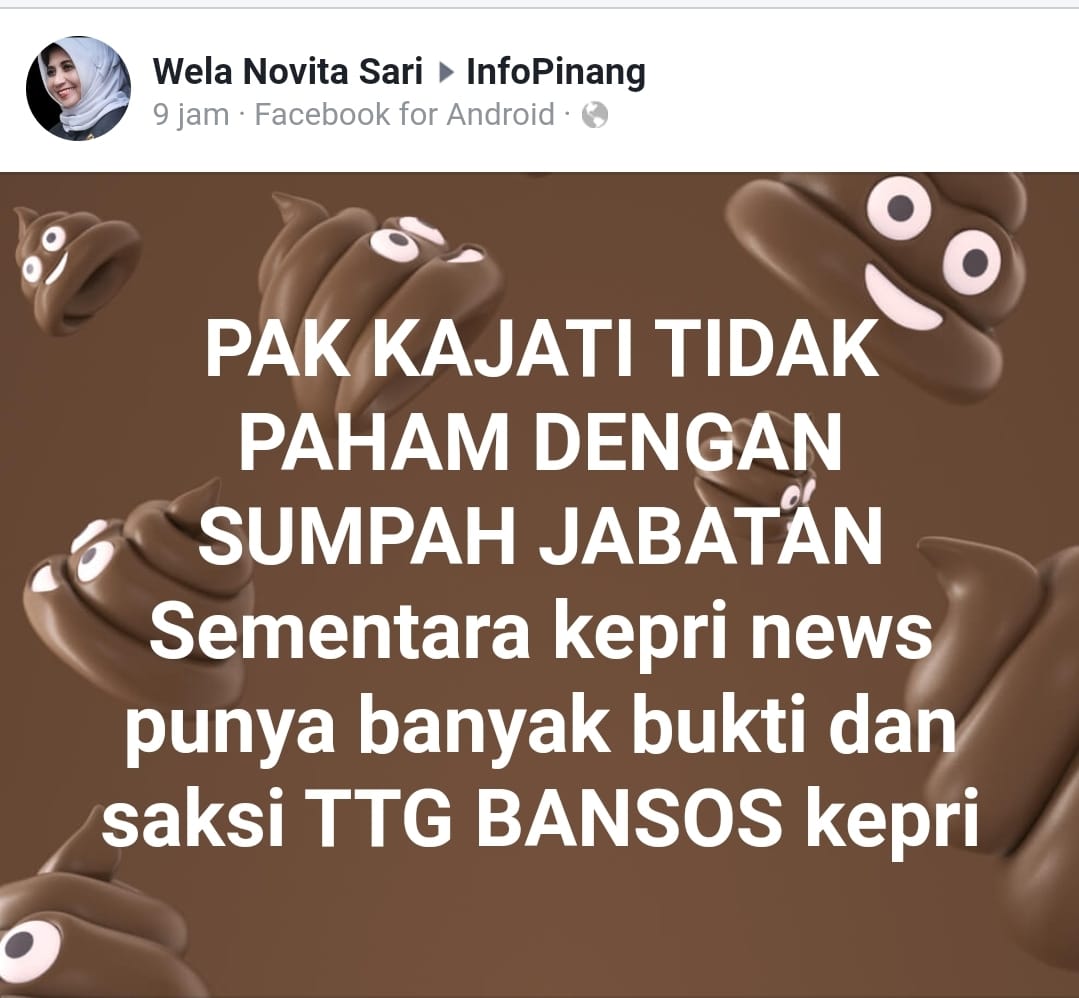Click the Facebook for Android label

pos(405,114)
